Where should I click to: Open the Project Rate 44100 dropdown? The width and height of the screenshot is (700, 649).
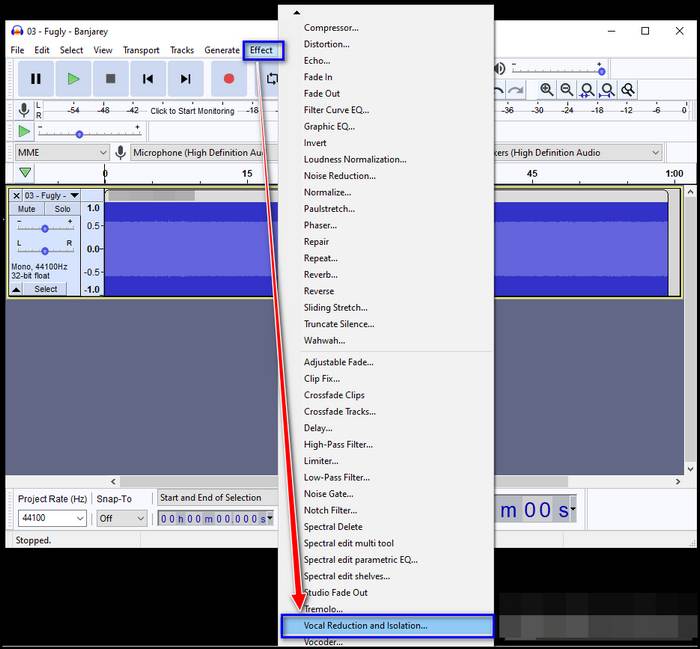click(52, 518)
